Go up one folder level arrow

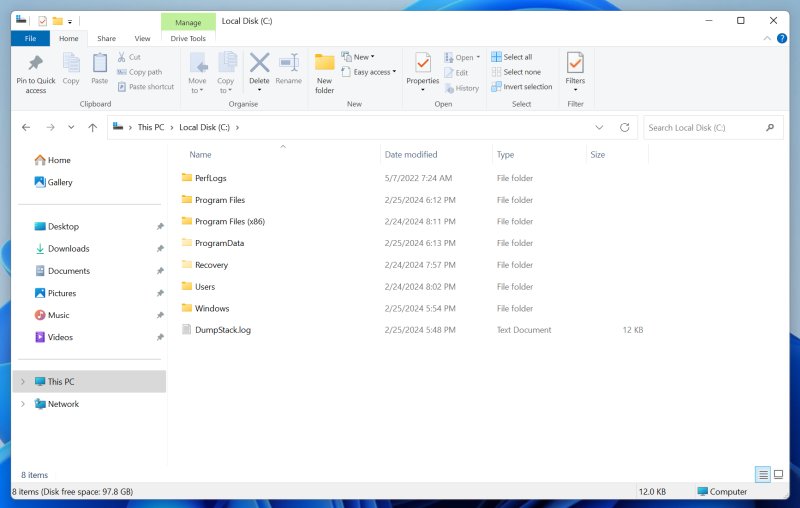coord(92,128)
